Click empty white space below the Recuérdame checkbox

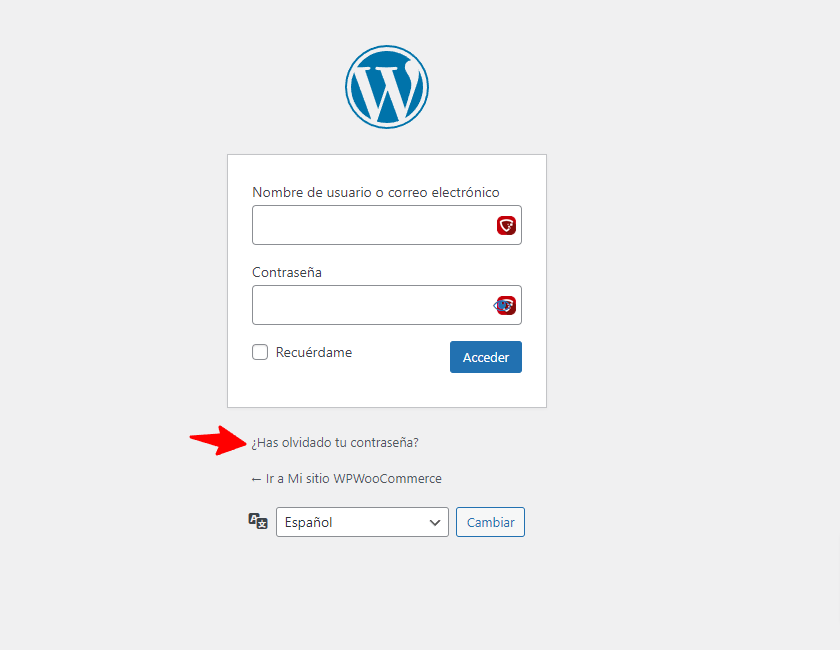pyautogui.click(x=321, y=387)
